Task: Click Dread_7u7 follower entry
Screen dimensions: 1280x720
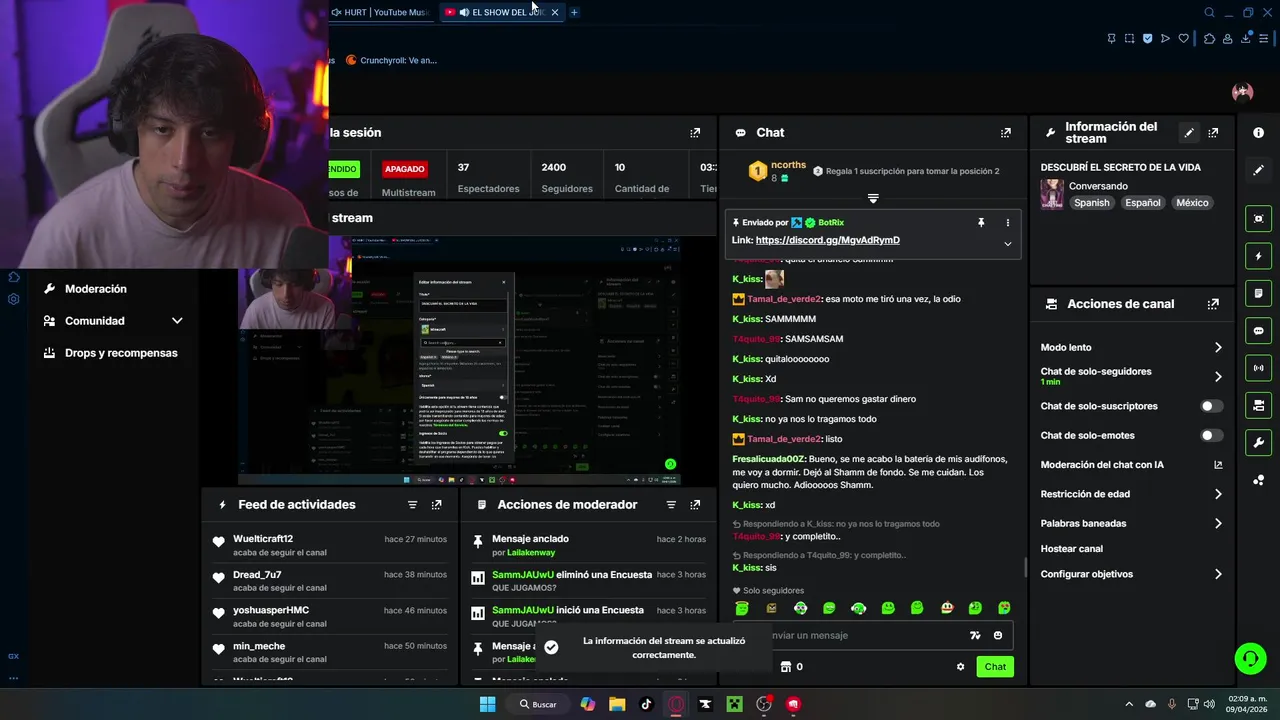Action: pos(257,575)
